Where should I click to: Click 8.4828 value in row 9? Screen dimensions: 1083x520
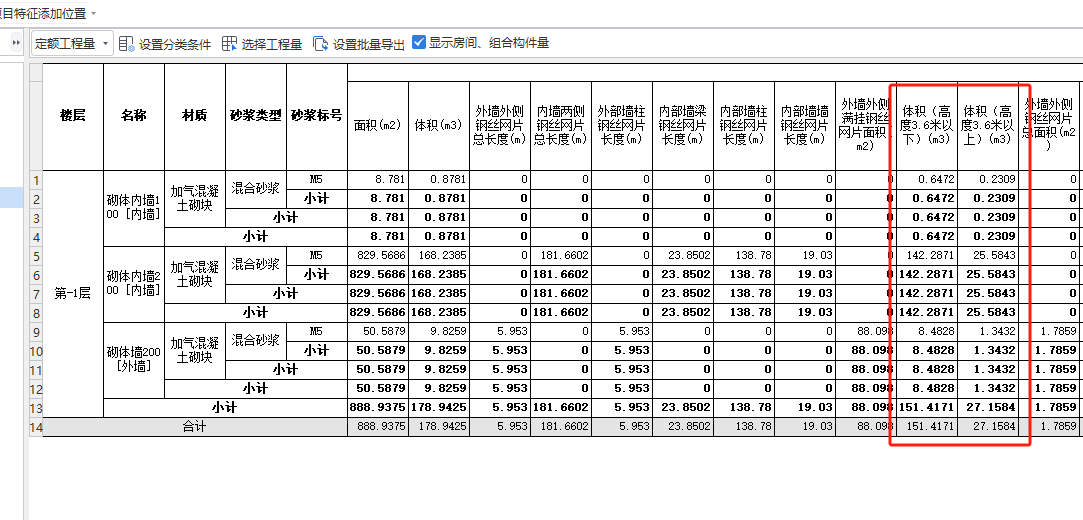point(927,331)
